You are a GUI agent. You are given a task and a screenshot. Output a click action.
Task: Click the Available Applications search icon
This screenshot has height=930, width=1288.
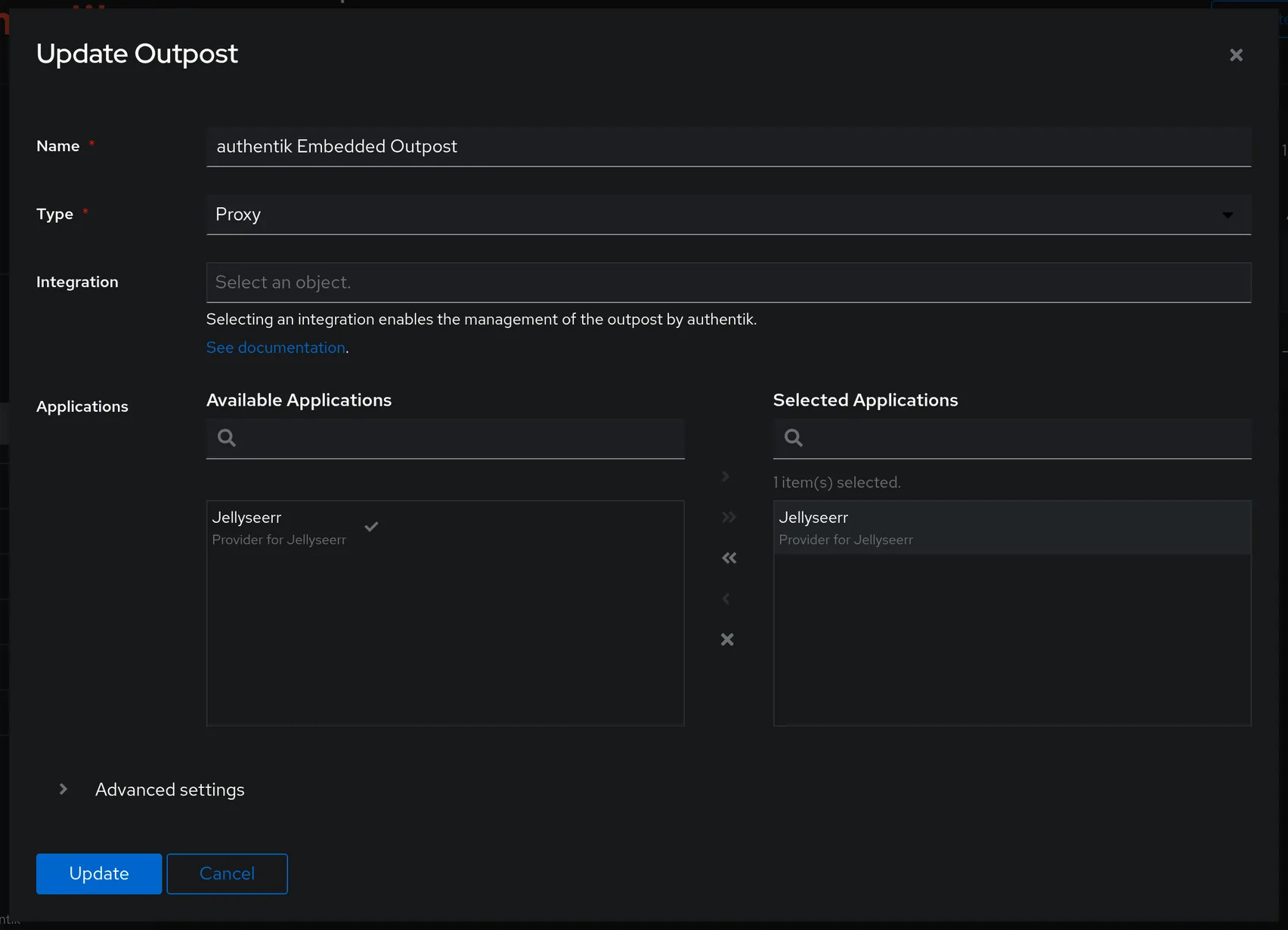[227, 438]
